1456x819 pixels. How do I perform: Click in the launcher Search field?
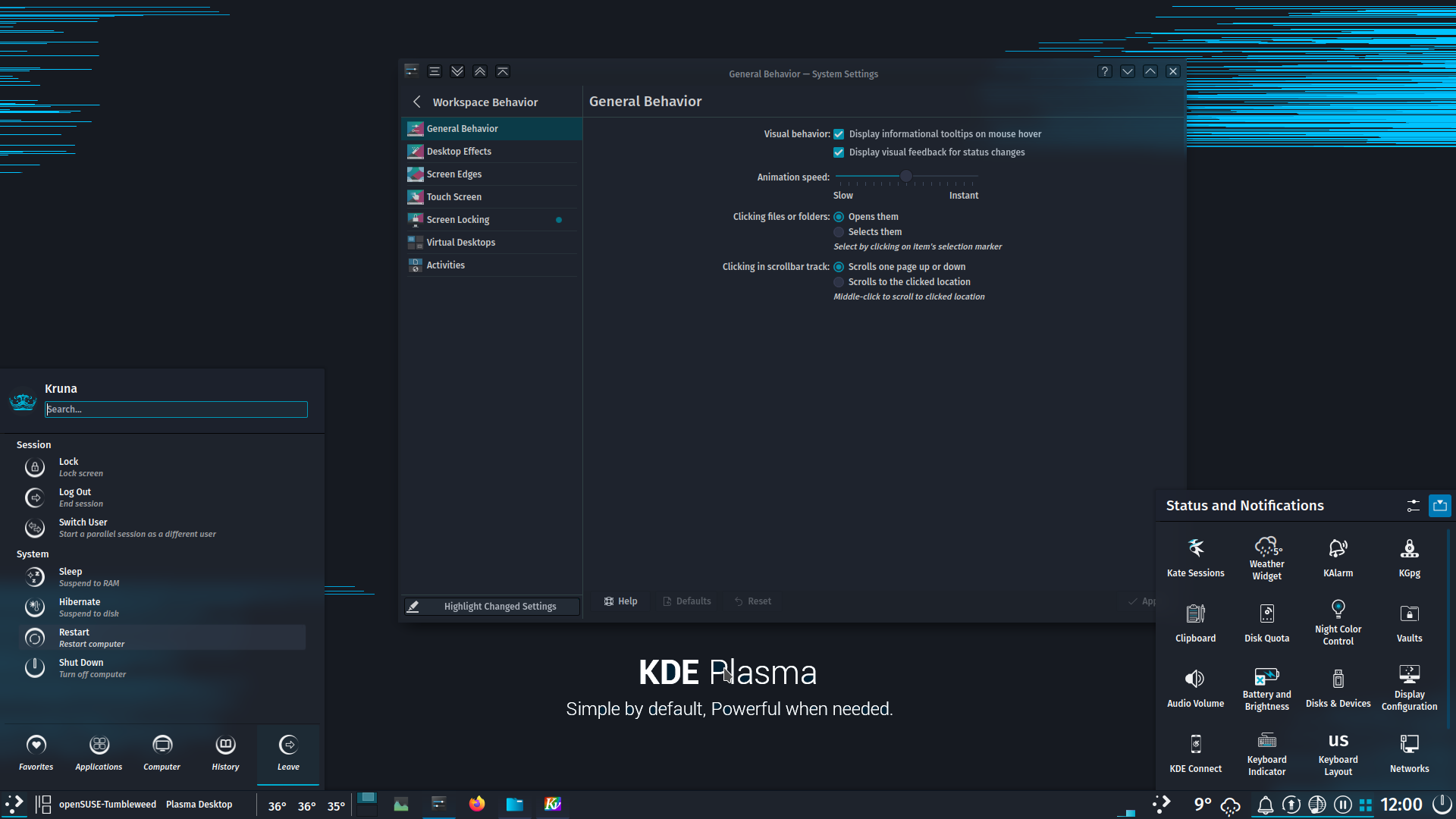[x=176, y=409]
